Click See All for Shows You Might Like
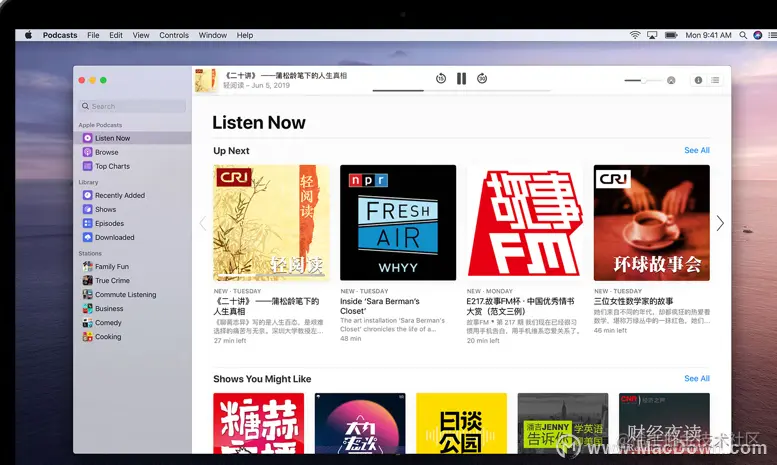777x465 pixels. (697, 378)
